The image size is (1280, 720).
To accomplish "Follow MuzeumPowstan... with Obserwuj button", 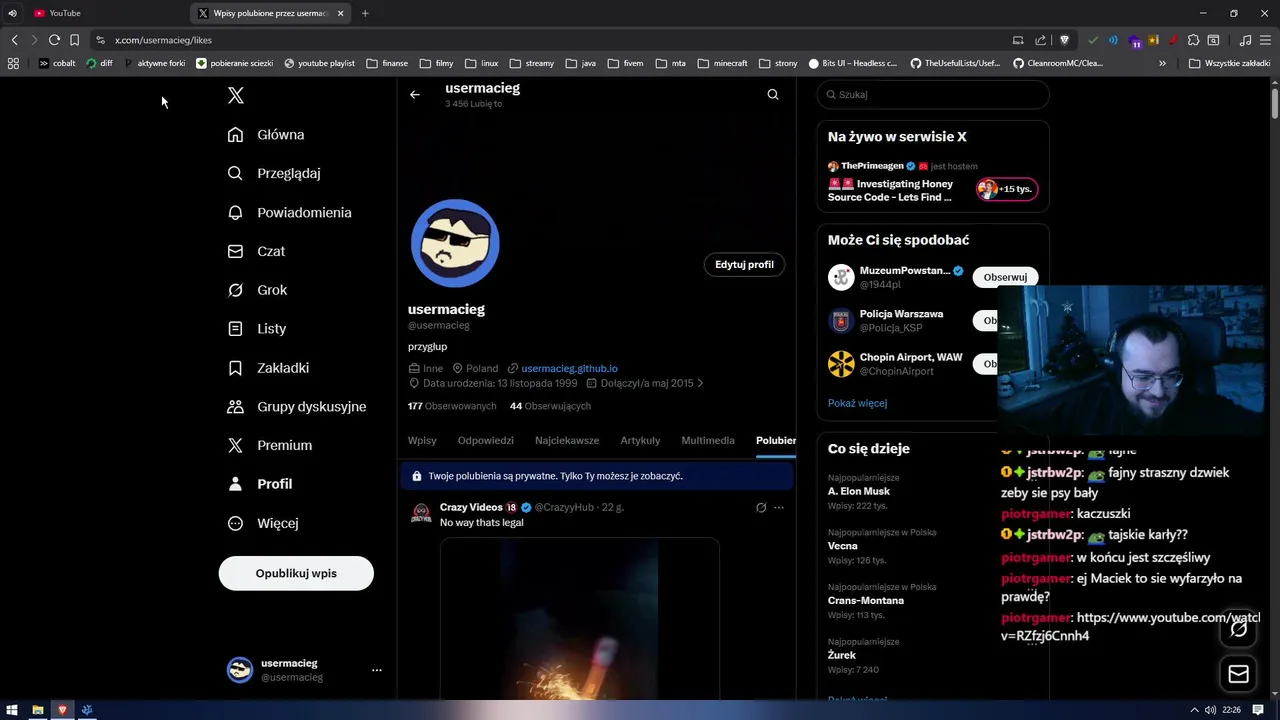I will [x=1005, y=277].
